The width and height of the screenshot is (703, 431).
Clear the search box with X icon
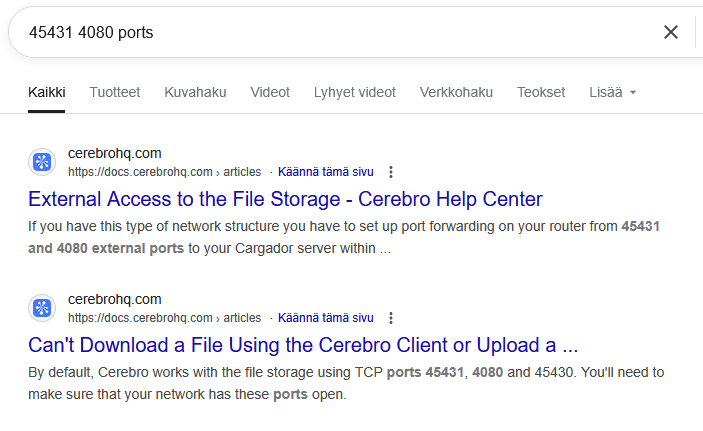(671, 32)
